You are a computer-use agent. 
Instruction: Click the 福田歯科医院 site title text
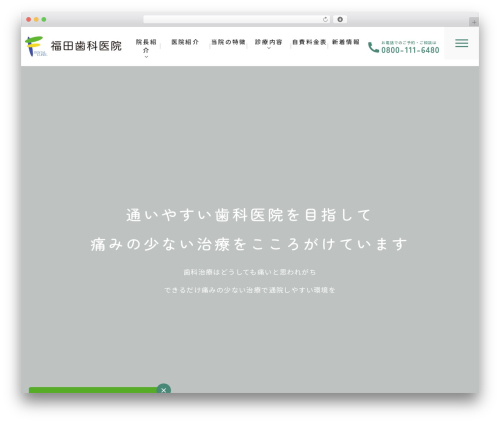[x=86, y=46]
